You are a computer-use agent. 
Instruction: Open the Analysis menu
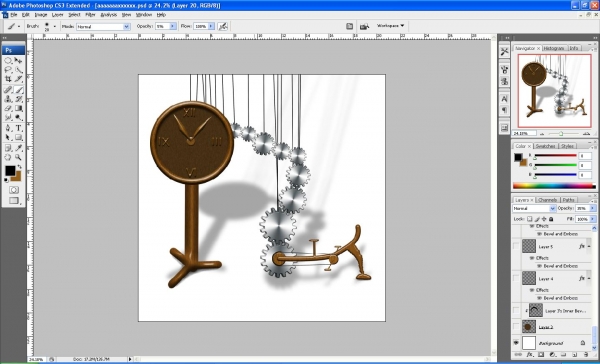pyautogui.click(x=109, y=15)
